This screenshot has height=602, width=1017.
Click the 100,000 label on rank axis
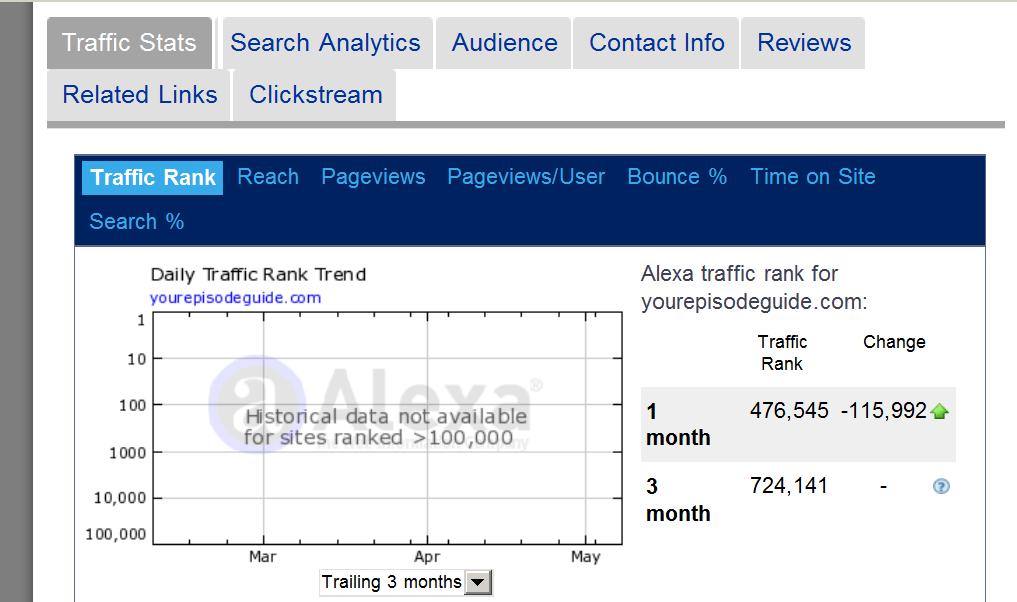point(116,535)
